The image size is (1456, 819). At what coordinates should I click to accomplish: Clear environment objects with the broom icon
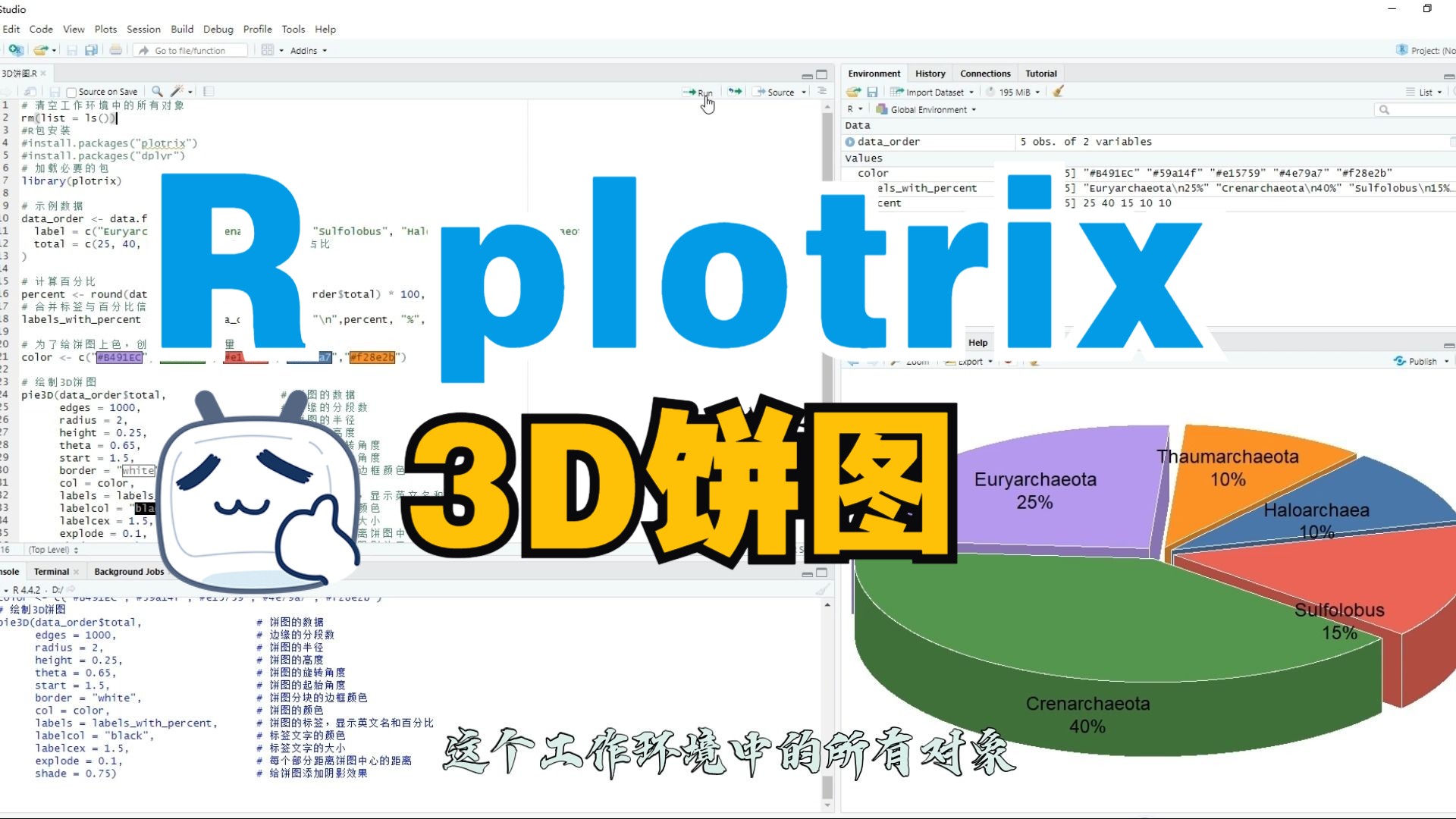point(1059,91)
